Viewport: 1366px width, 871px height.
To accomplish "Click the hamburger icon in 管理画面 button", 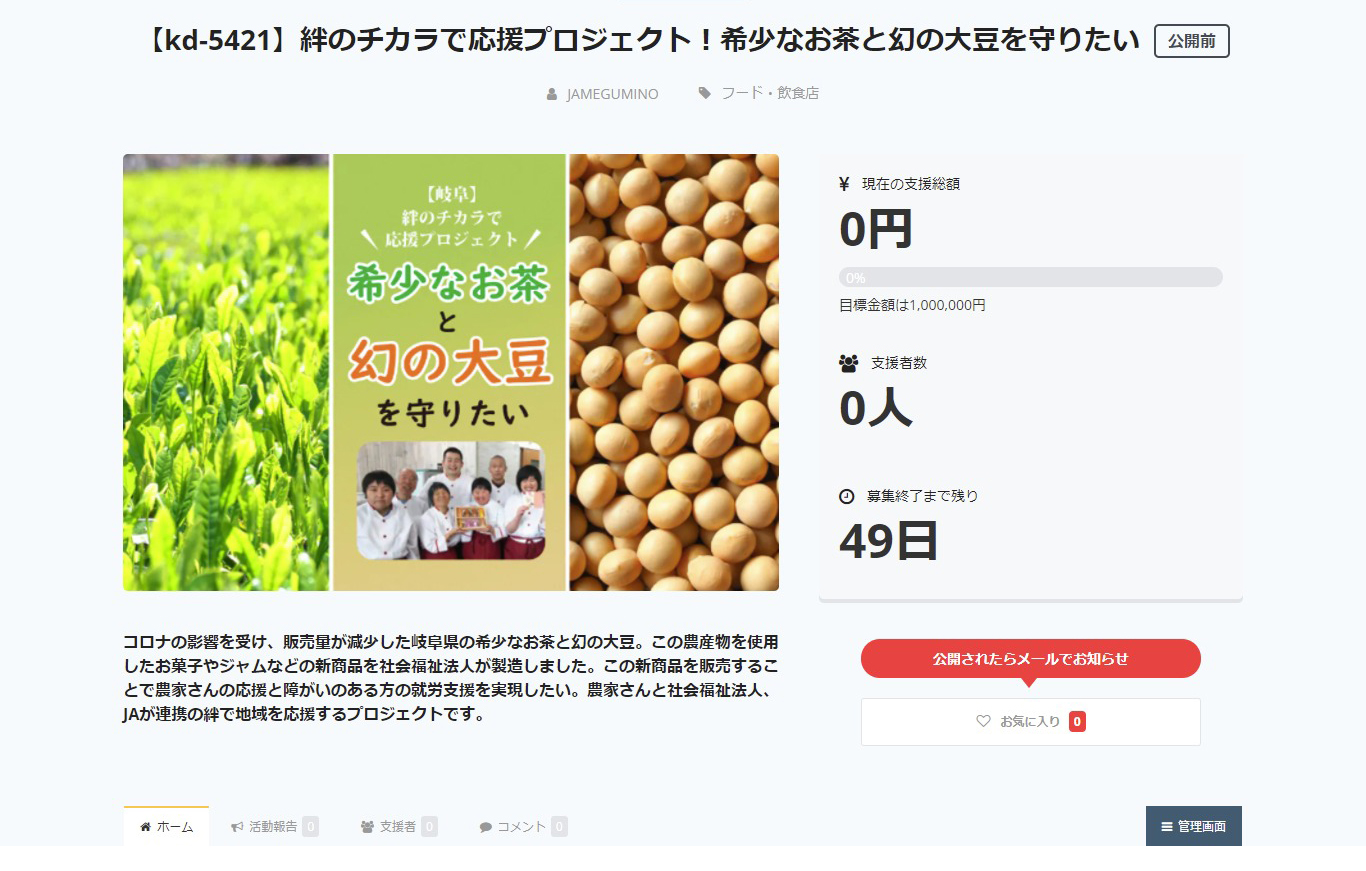I will click(1167, 827).
